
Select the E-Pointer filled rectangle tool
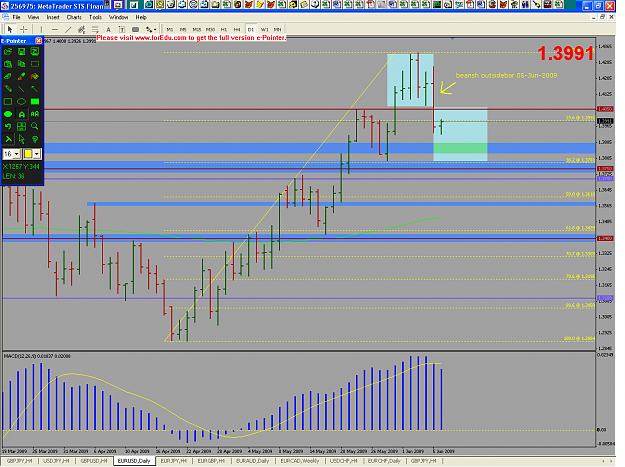[x=35, y=101]
